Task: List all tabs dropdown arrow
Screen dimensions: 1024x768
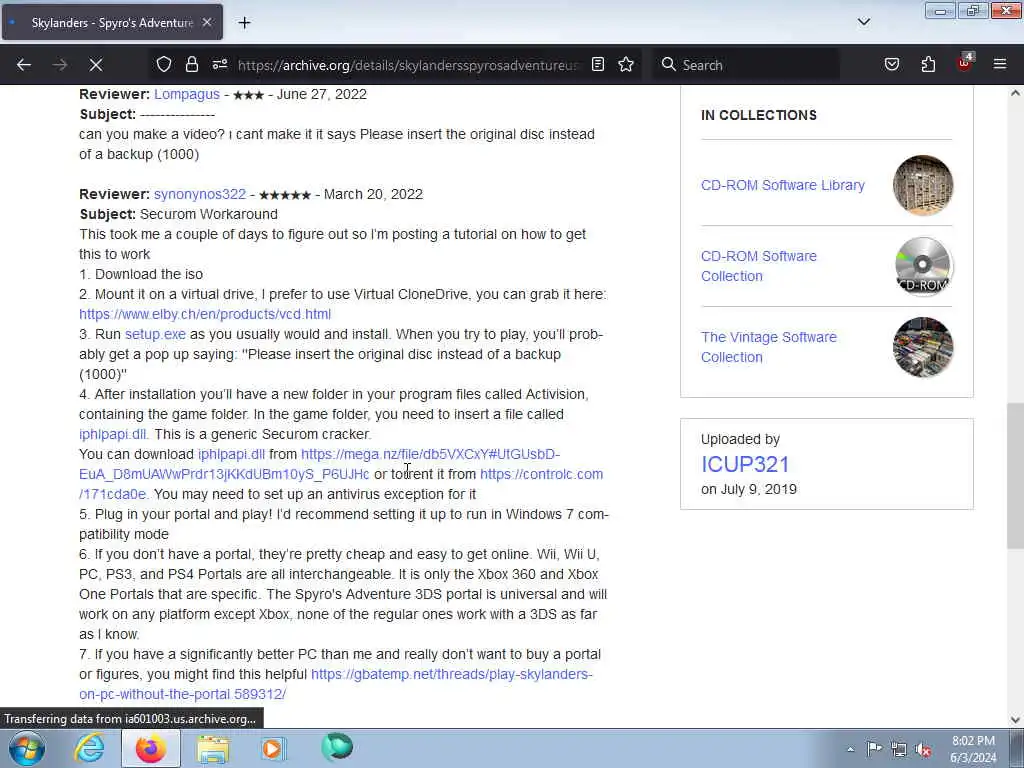Action: point(864,22)
